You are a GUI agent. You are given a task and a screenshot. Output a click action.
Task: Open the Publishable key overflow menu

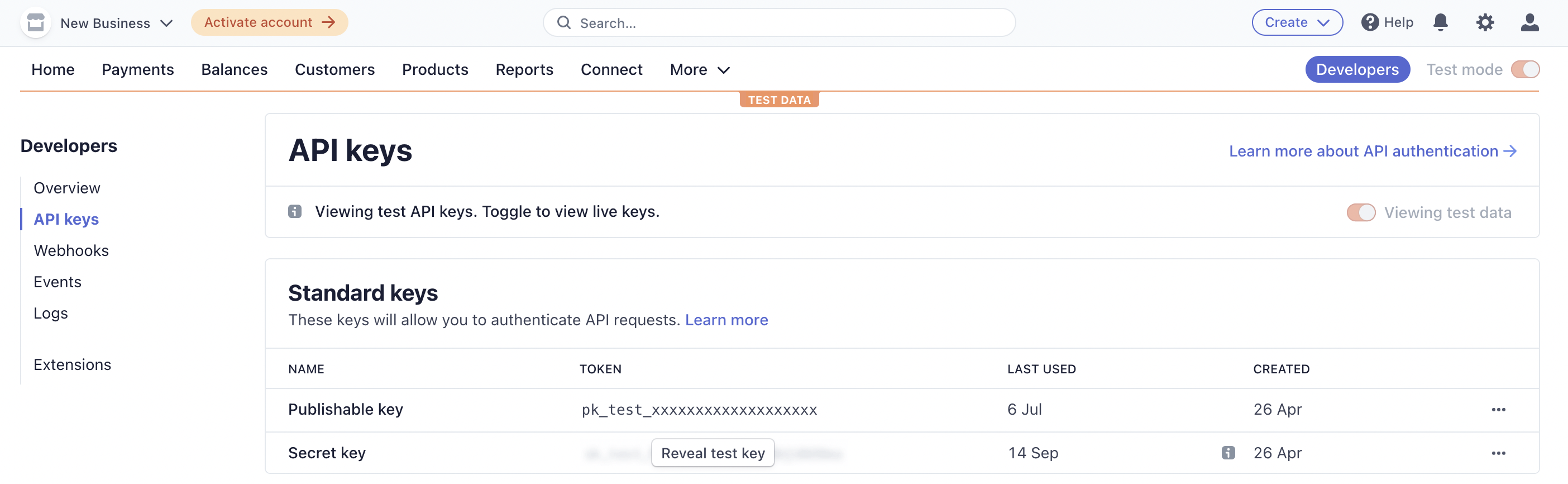pyautogui.click(x=1499, y=410)
